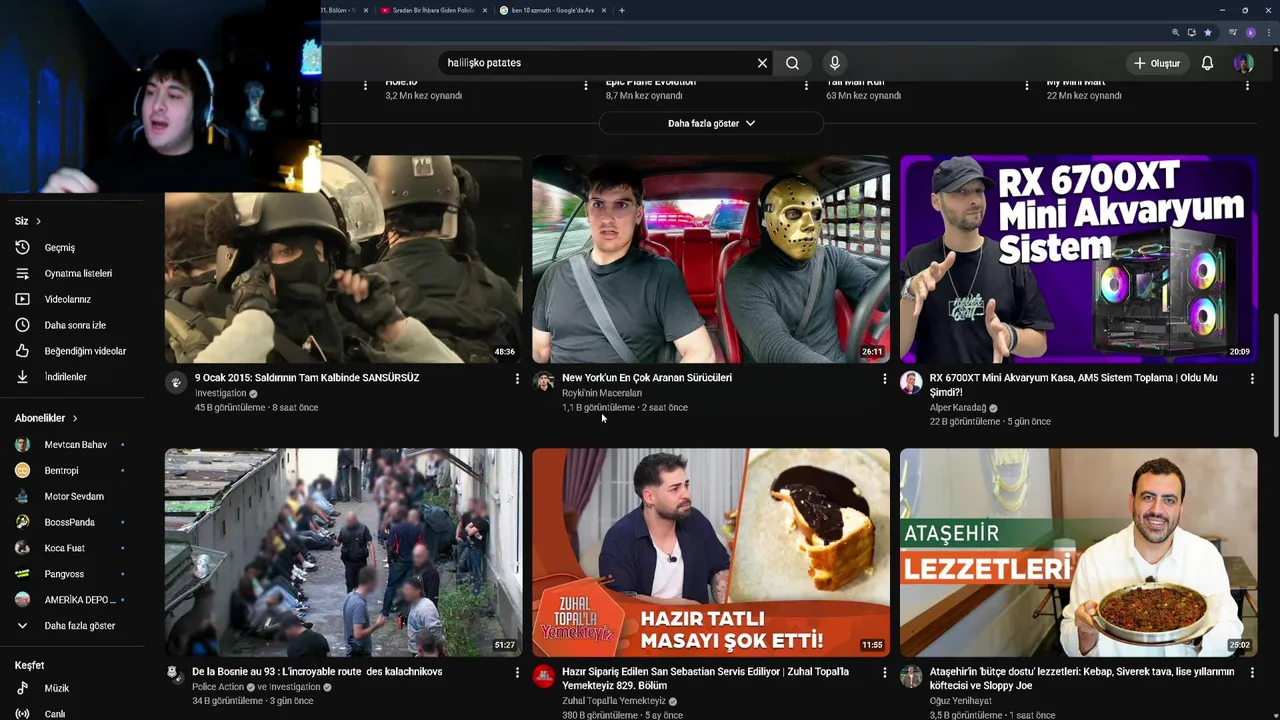This screenshot has width=1280, height=720.
Task: Expand the Abonelikler section chevron
Action: point(74,418)
